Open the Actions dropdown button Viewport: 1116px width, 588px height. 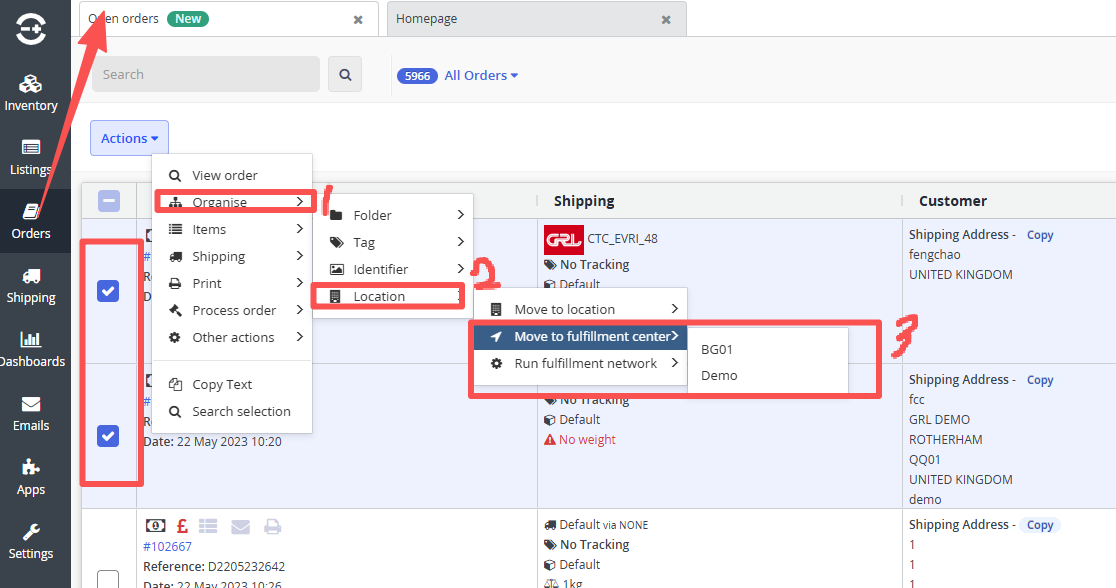[x=130, y=138]
